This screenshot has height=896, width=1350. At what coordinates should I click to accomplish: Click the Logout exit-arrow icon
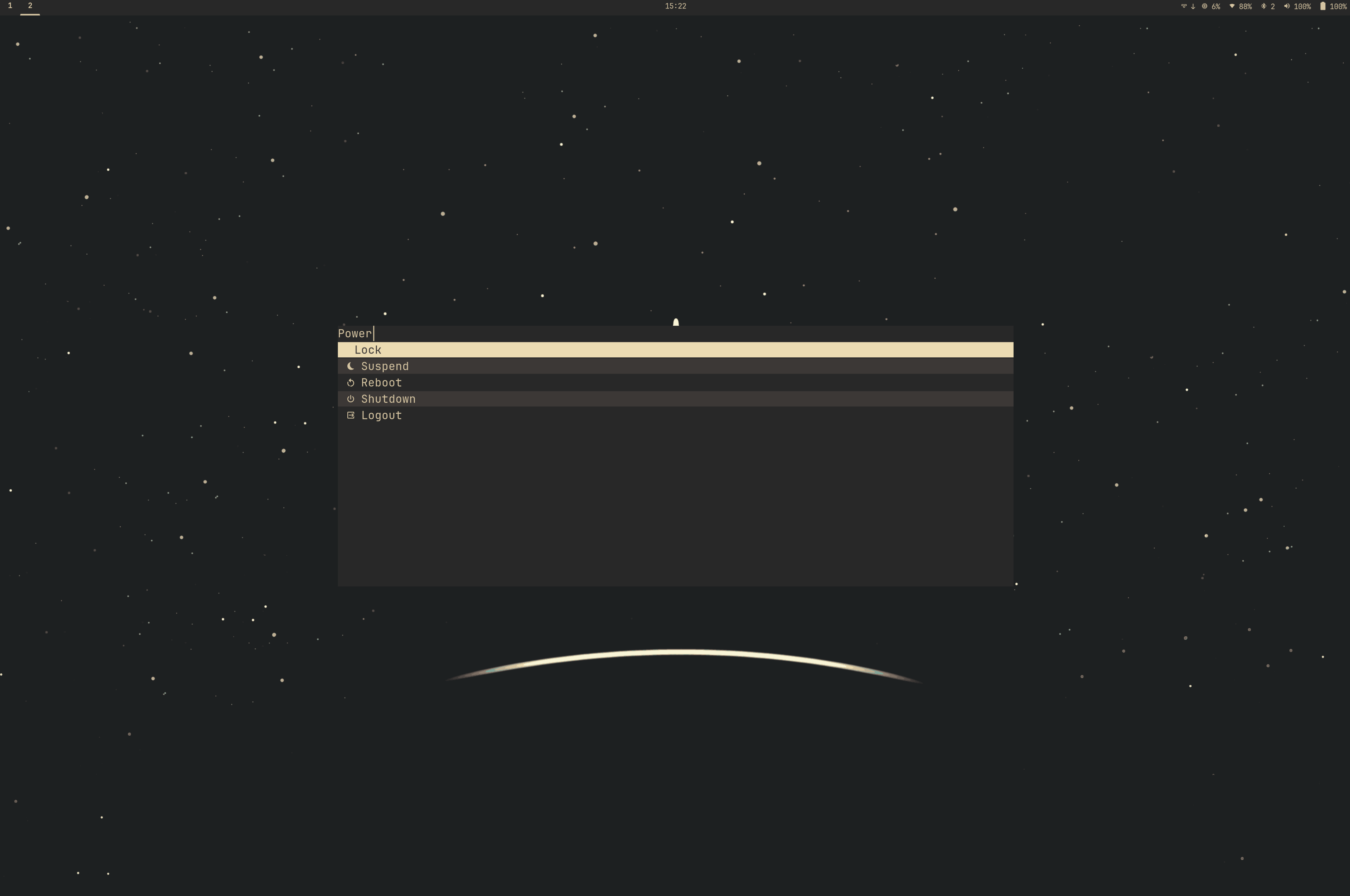coord(351,415)
